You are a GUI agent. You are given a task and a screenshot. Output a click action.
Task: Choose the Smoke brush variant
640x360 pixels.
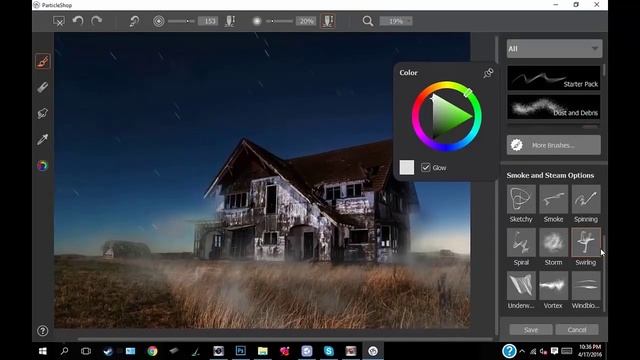point(553,199)
